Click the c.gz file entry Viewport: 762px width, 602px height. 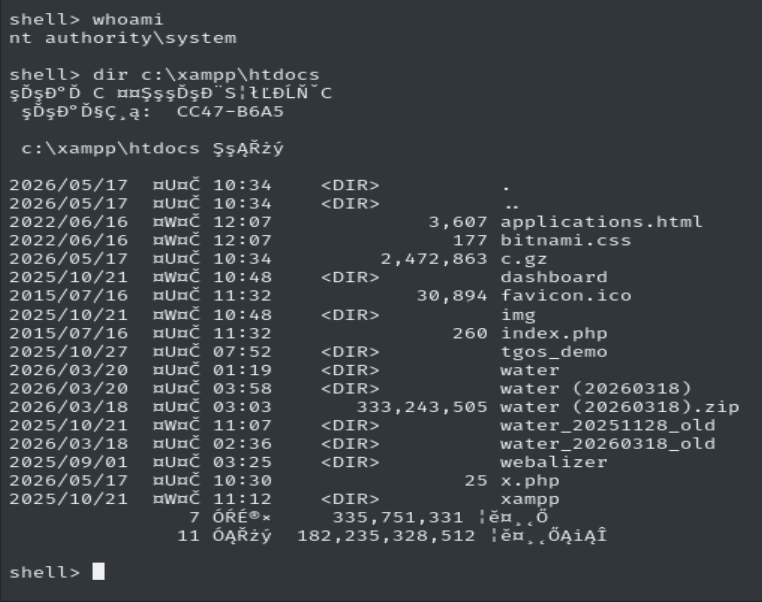click(524, 259)
